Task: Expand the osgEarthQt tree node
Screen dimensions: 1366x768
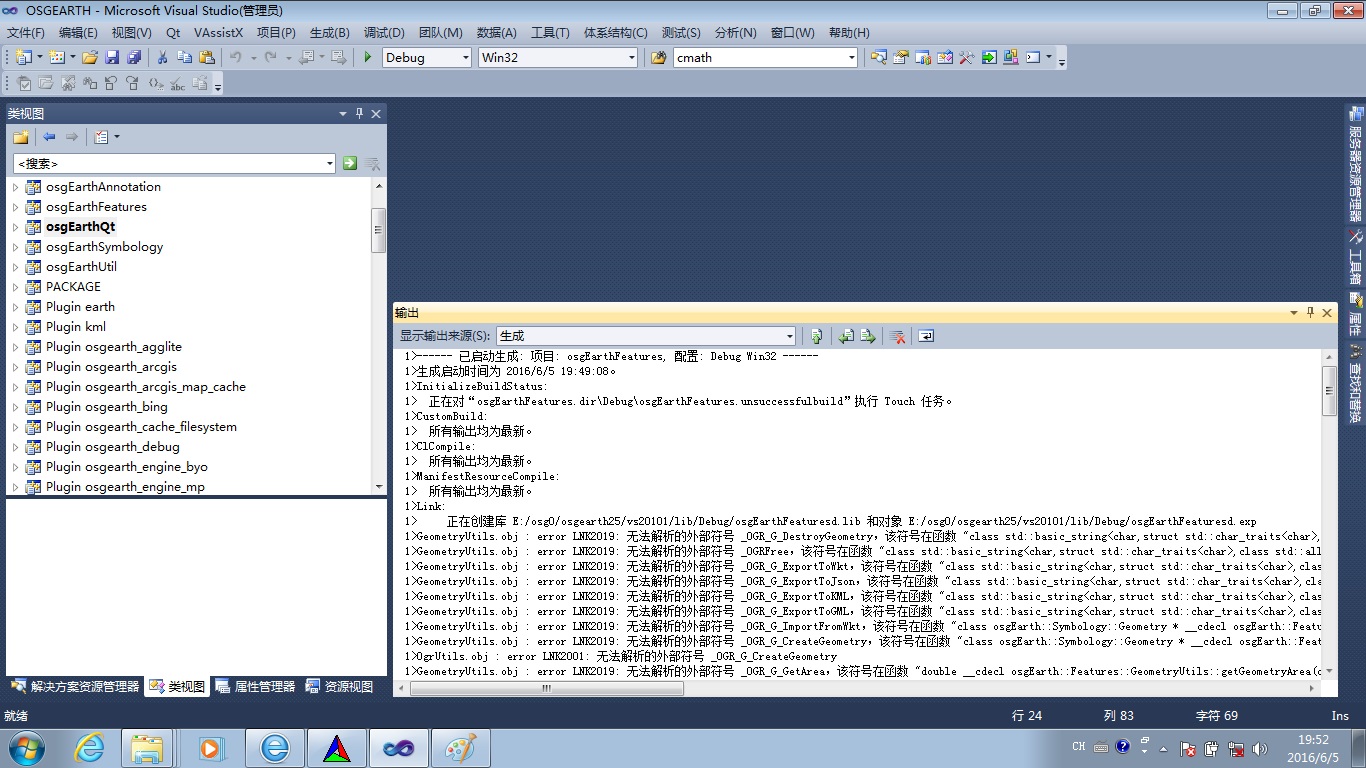Action: [x=15, y=227]
